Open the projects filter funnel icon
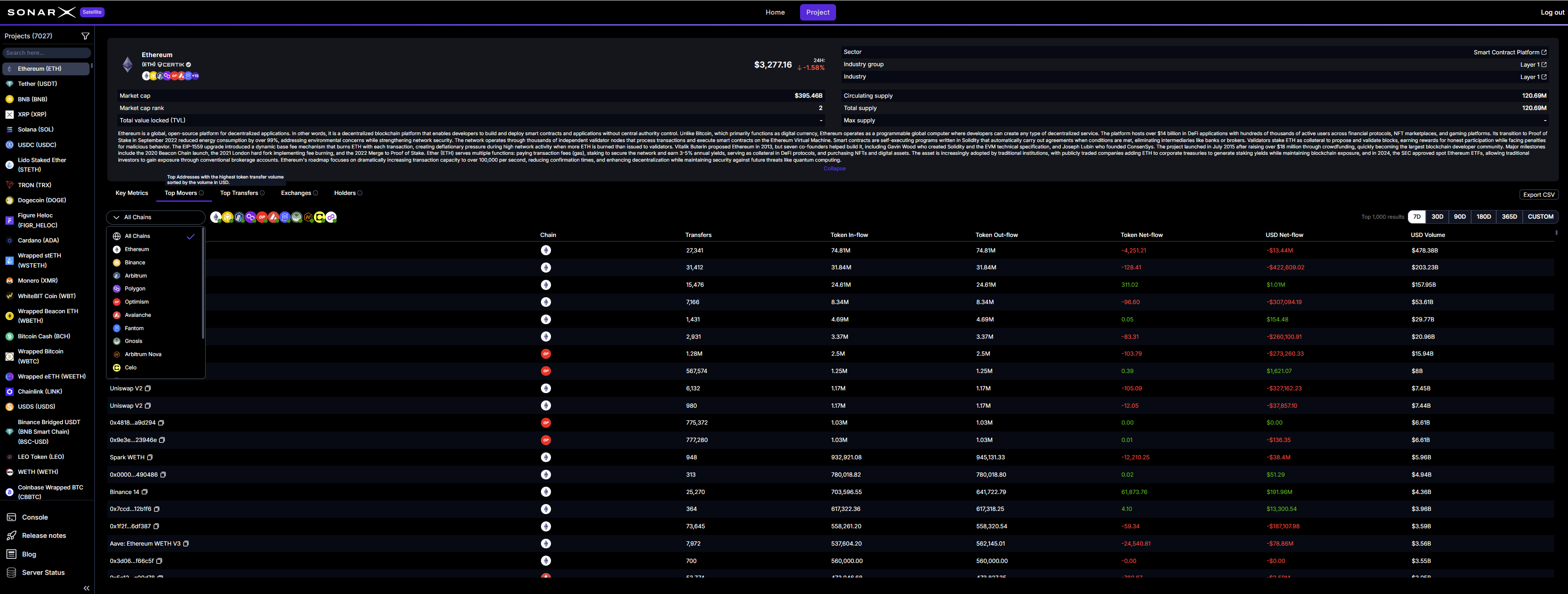1568x594 pixels. click(85, 36)
